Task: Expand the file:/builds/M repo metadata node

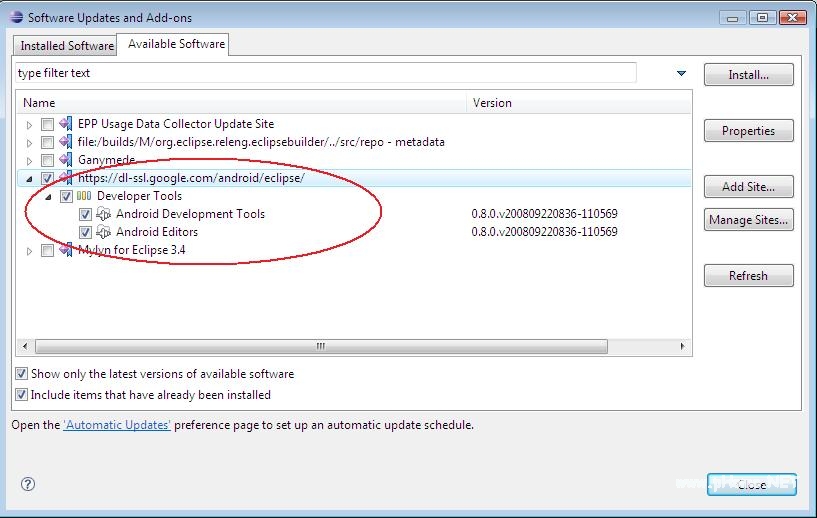Action: pos(29,143)
